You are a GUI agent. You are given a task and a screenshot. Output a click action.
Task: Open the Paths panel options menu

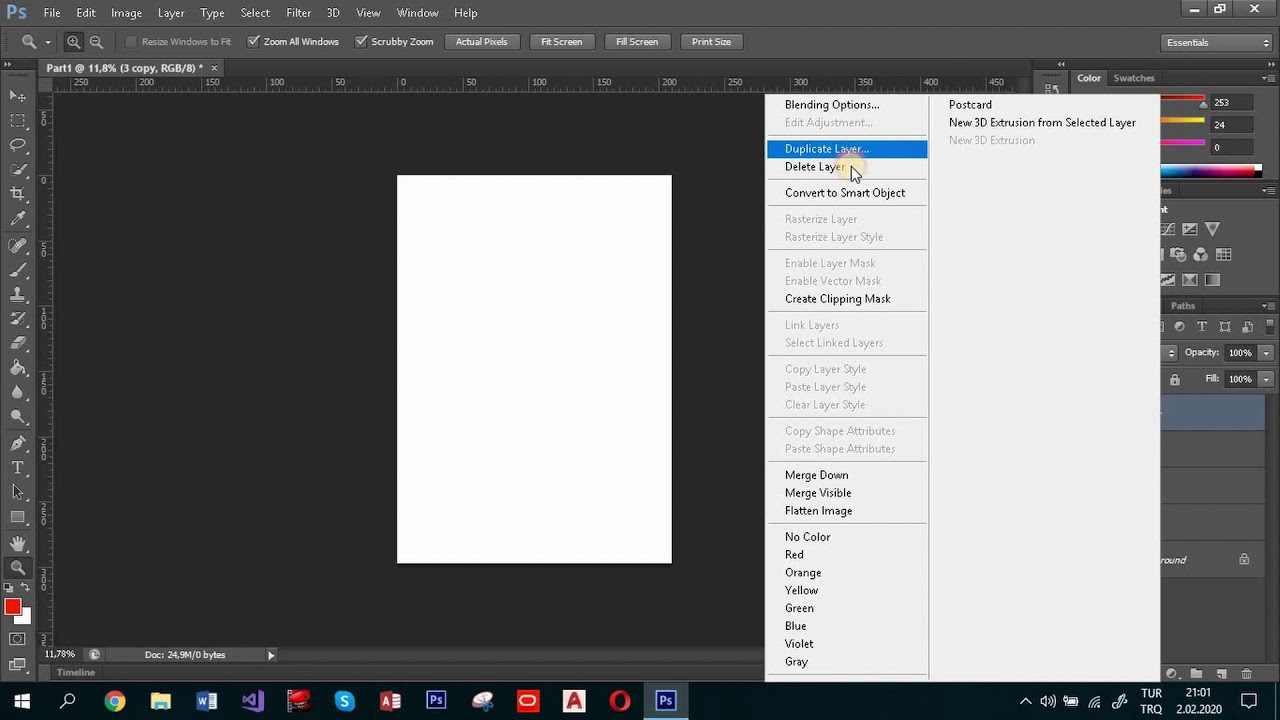coord(1268,306)
